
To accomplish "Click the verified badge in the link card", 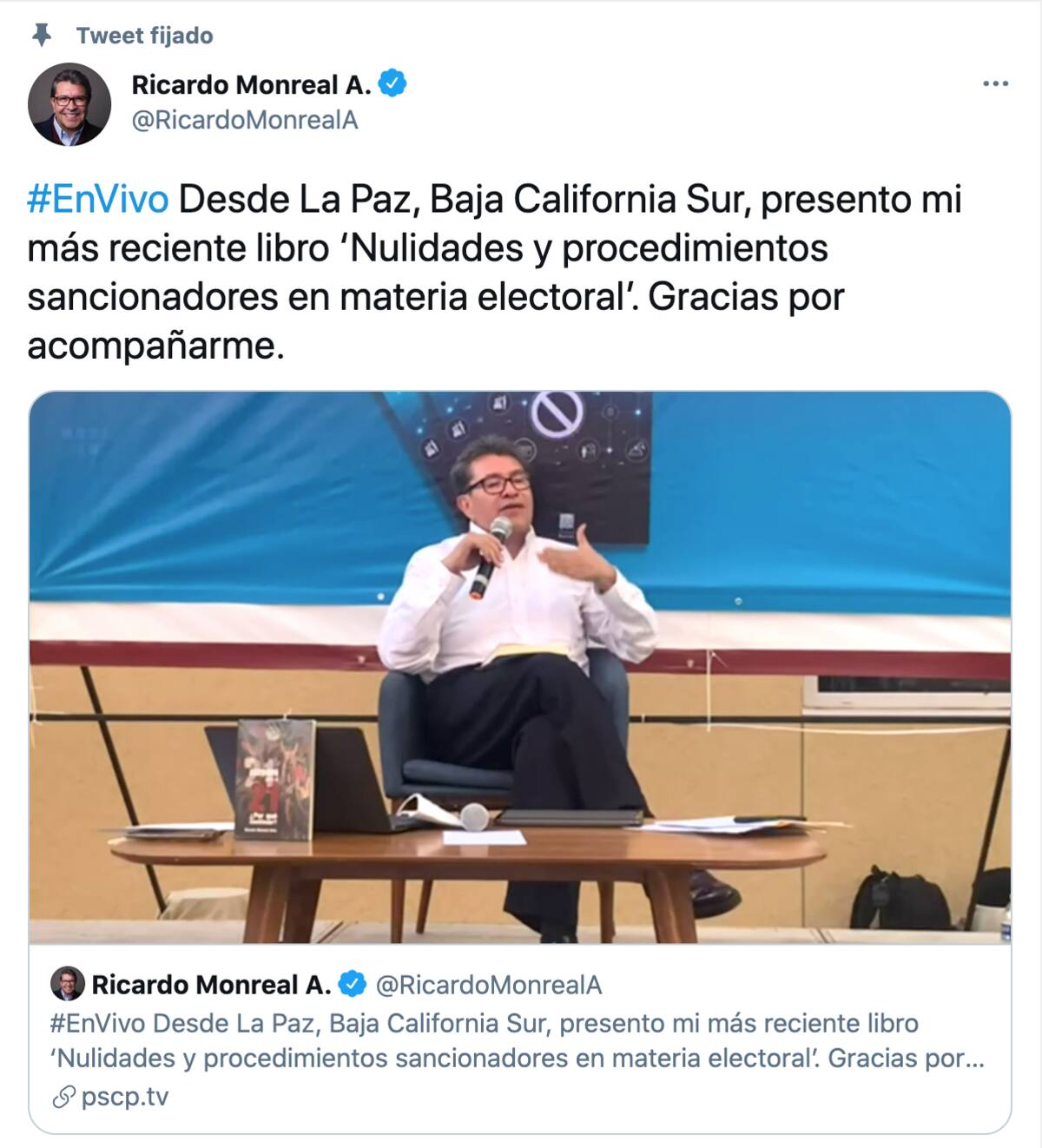I will [x=351, y=985].
